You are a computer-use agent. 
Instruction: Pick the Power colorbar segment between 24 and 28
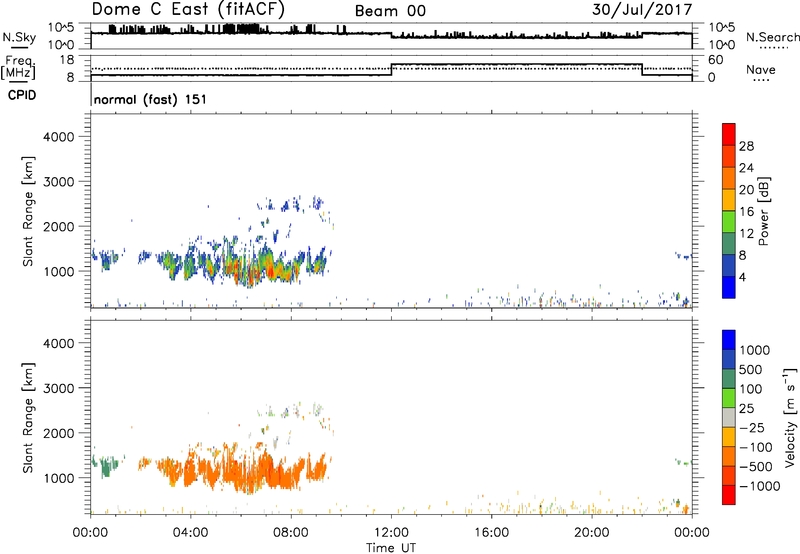[729, 156]
